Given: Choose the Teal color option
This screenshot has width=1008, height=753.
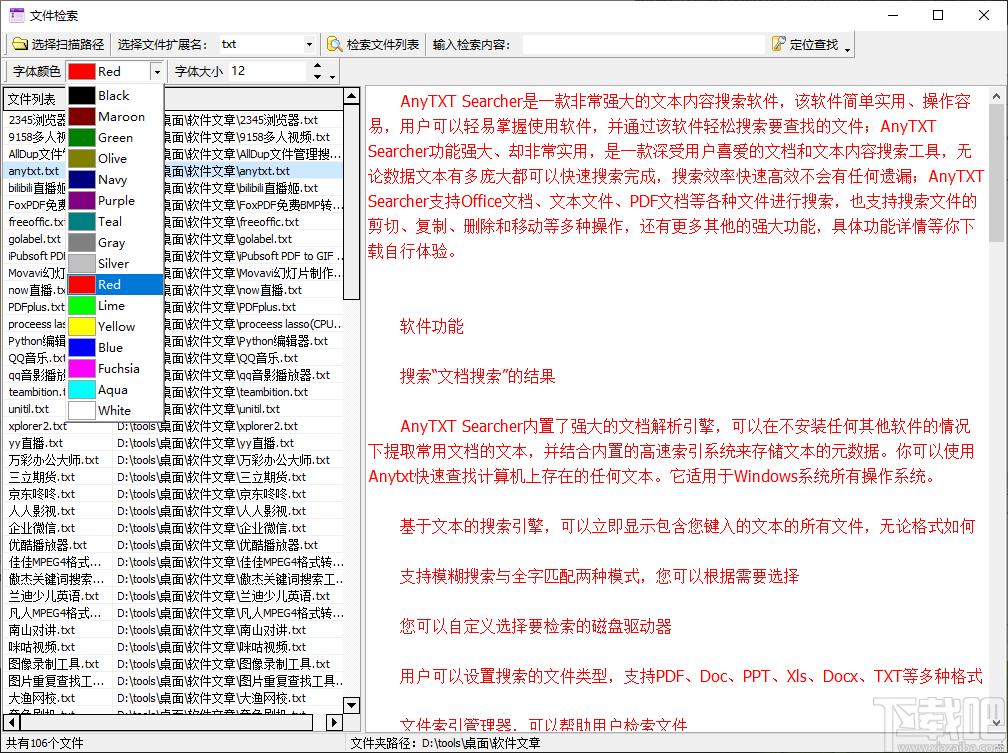Looking at the screenshot, I should coord(115,222).
